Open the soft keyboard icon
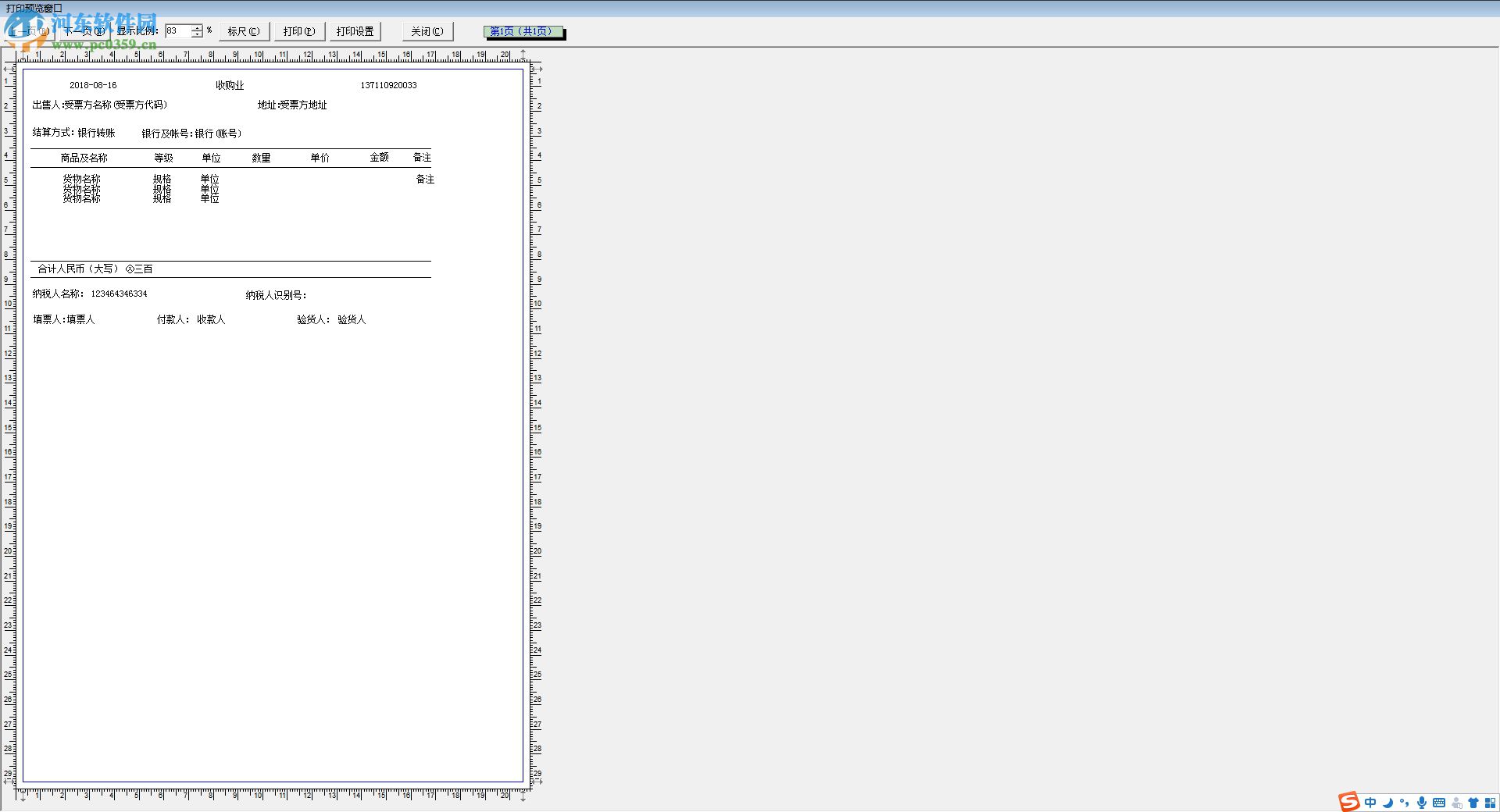This screenshot has width=1500, height=812. pyautogui.click(x=1439, y=803)
